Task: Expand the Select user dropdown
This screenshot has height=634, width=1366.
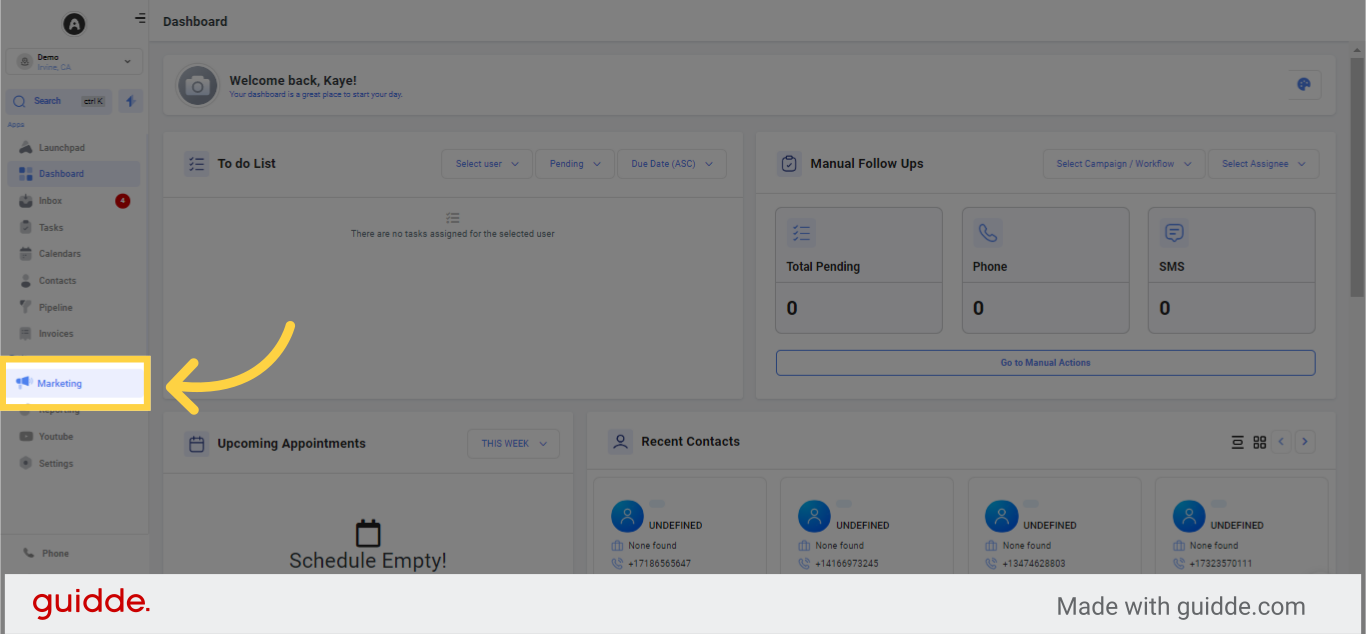Action: pyautogui.click(x=486, y=163)
